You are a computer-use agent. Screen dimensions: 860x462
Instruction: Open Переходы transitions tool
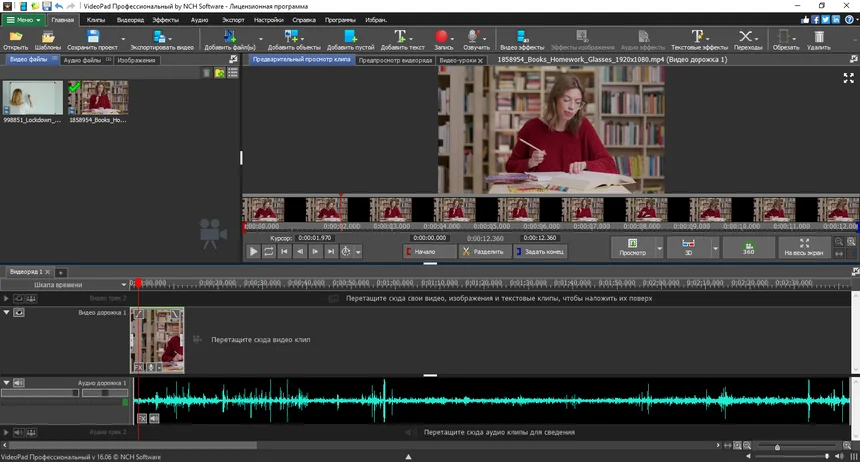pos(748,40)
